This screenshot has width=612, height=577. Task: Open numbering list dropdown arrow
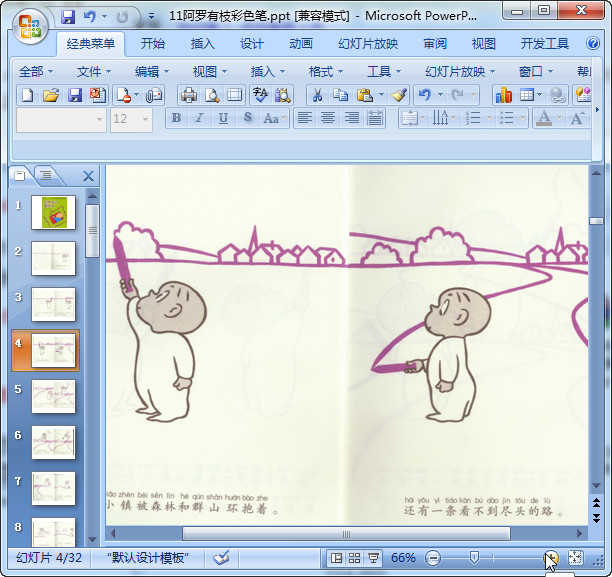[489, 118]
